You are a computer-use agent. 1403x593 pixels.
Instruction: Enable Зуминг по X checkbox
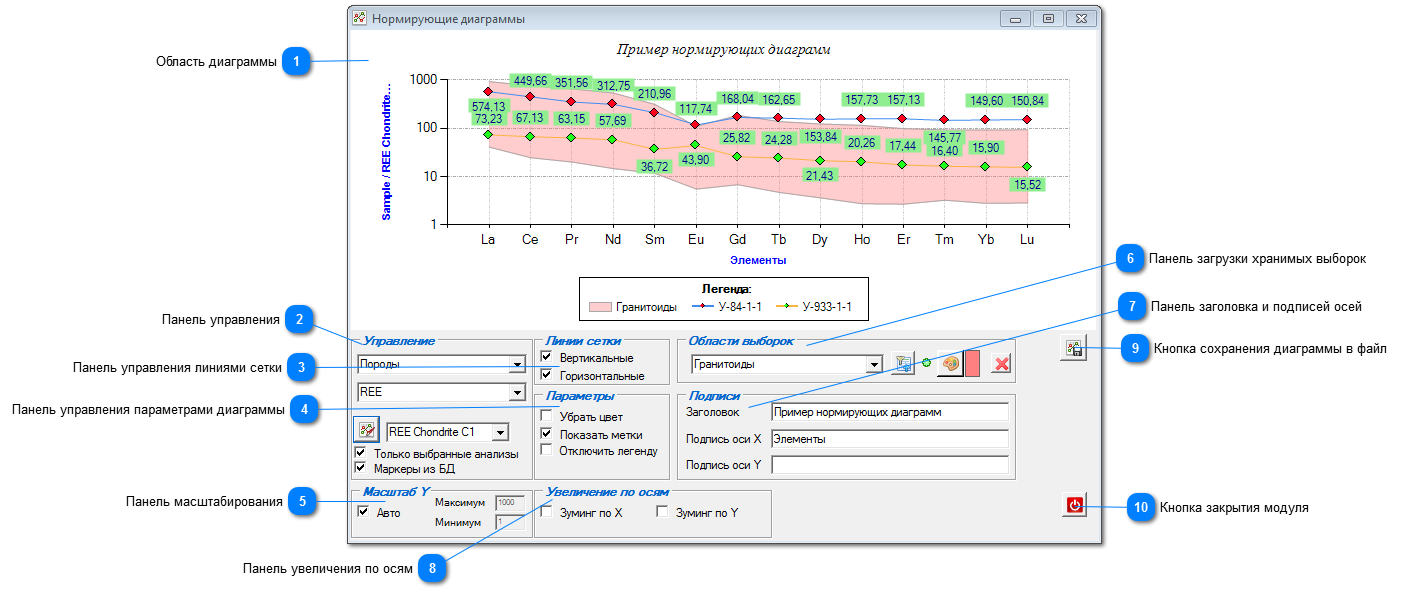pyautogui.click(x=546, y=512)
